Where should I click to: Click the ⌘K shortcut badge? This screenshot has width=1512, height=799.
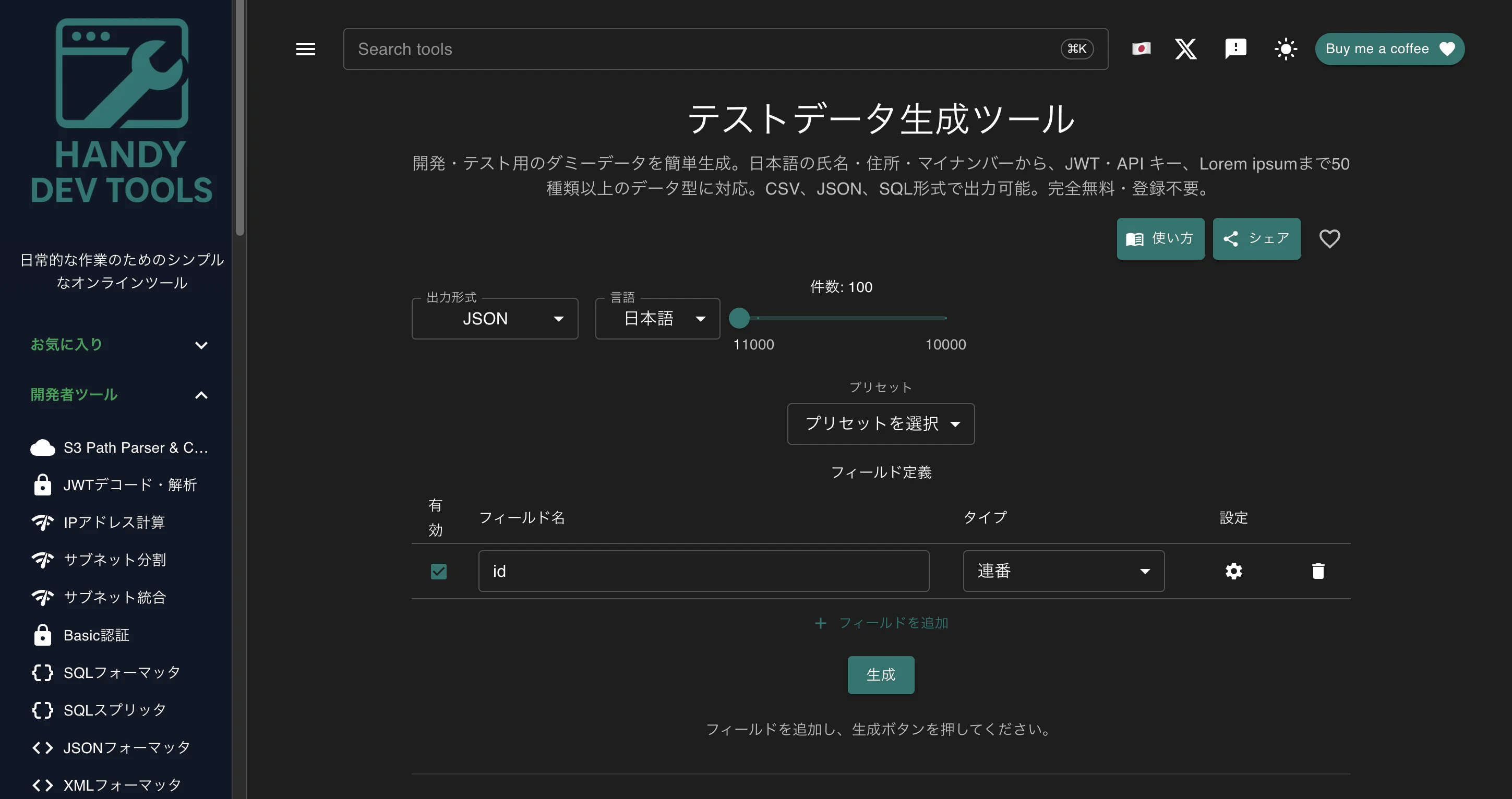[1077, 49]
